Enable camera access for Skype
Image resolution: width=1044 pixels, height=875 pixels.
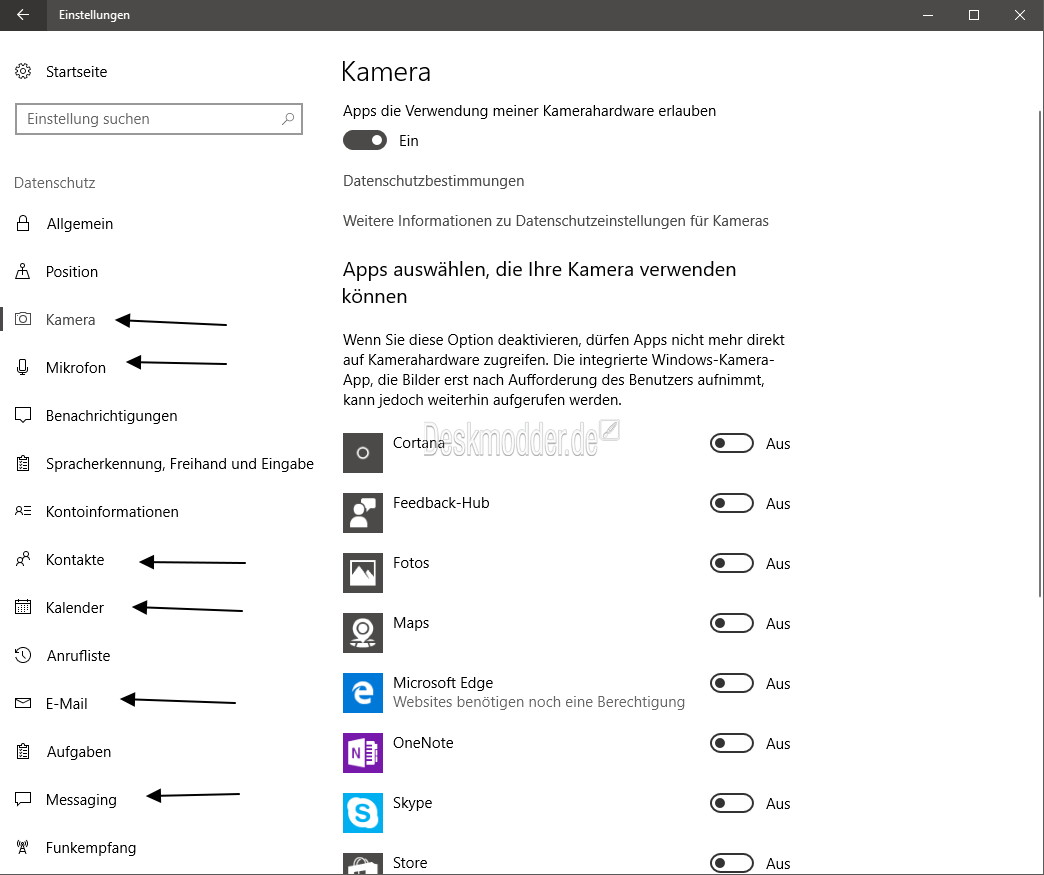(732, 803)
